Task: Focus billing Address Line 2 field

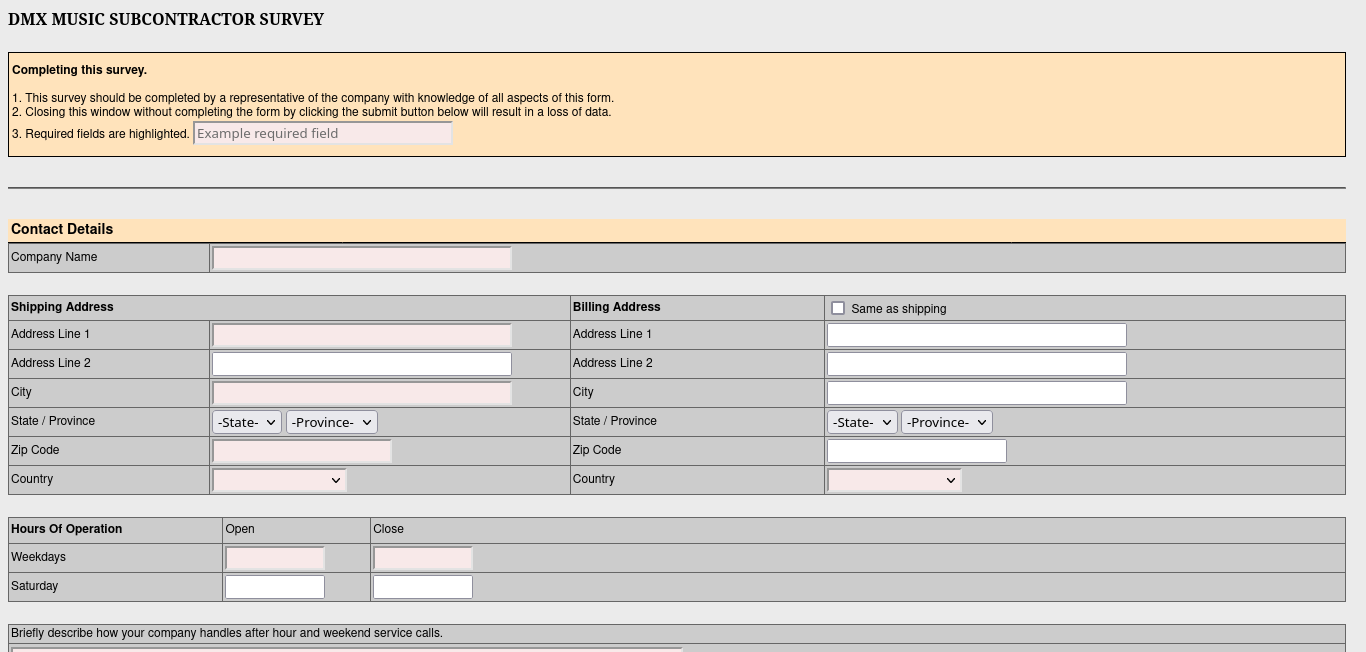Action: 976,364
